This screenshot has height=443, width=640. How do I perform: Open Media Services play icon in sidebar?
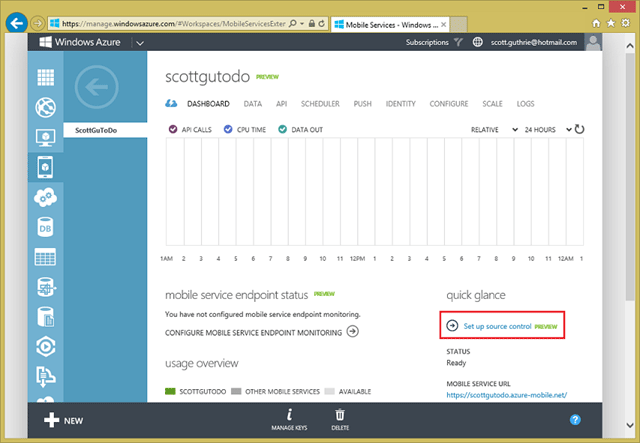click(45, 347)
